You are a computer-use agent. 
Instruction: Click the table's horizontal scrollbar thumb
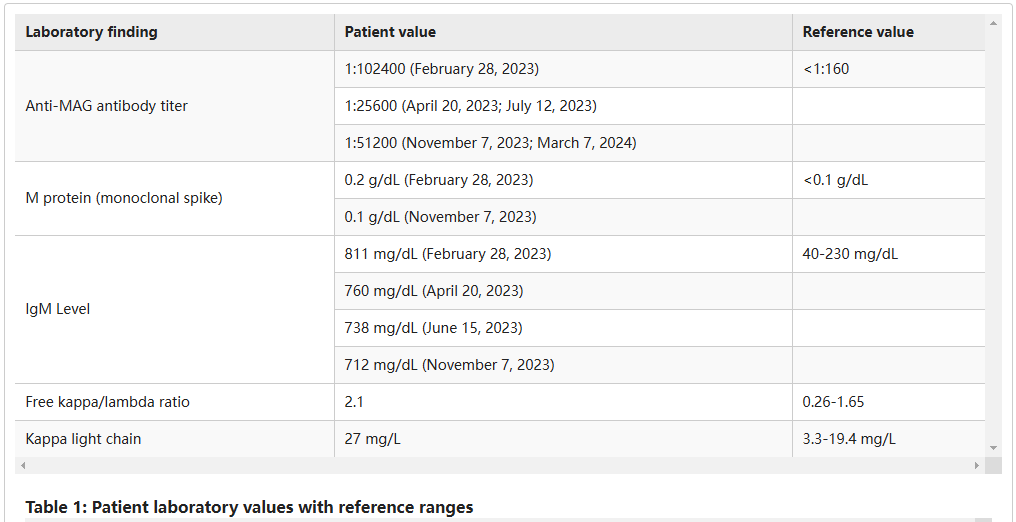coord(500,466)
